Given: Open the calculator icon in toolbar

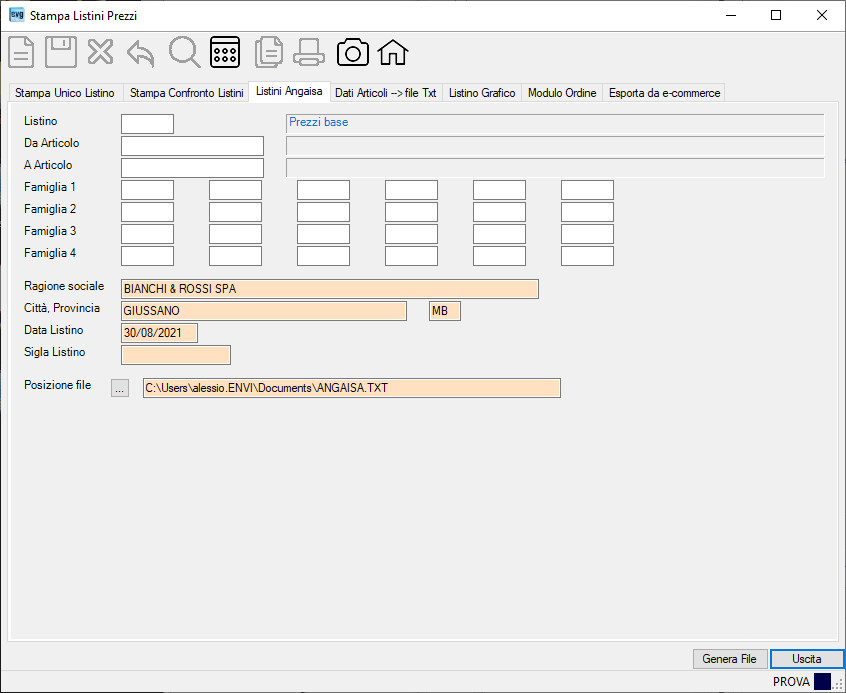Looking at the screenshot, I should click(225, 52).
